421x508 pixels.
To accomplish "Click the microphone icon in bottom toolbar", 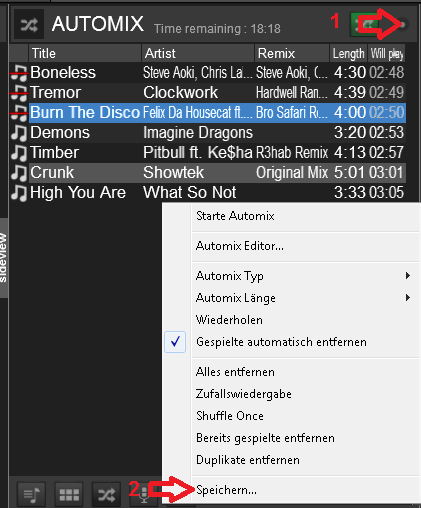I will pyautogui.click(x=144, y=495).
